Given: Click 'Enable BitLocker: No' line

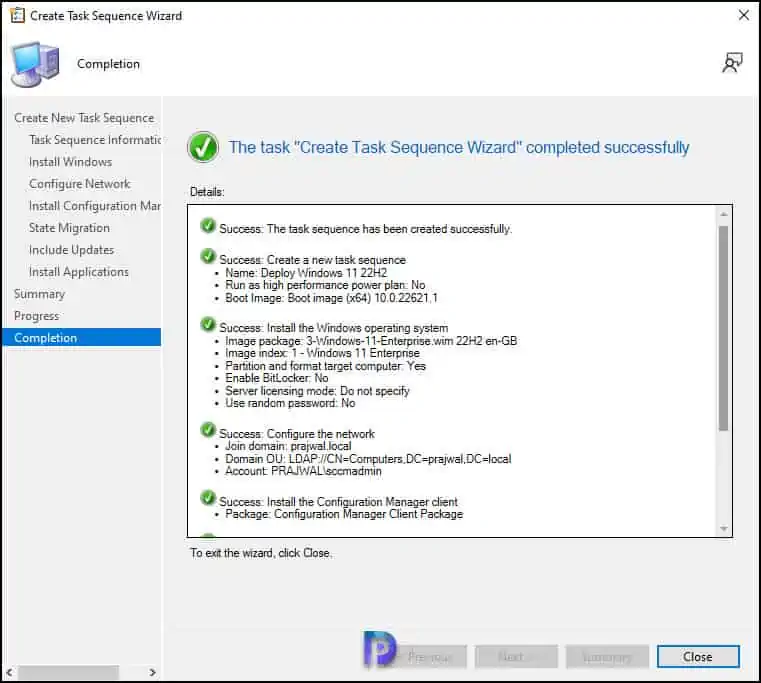Looking at the screenshot, I should click(277, 378).
